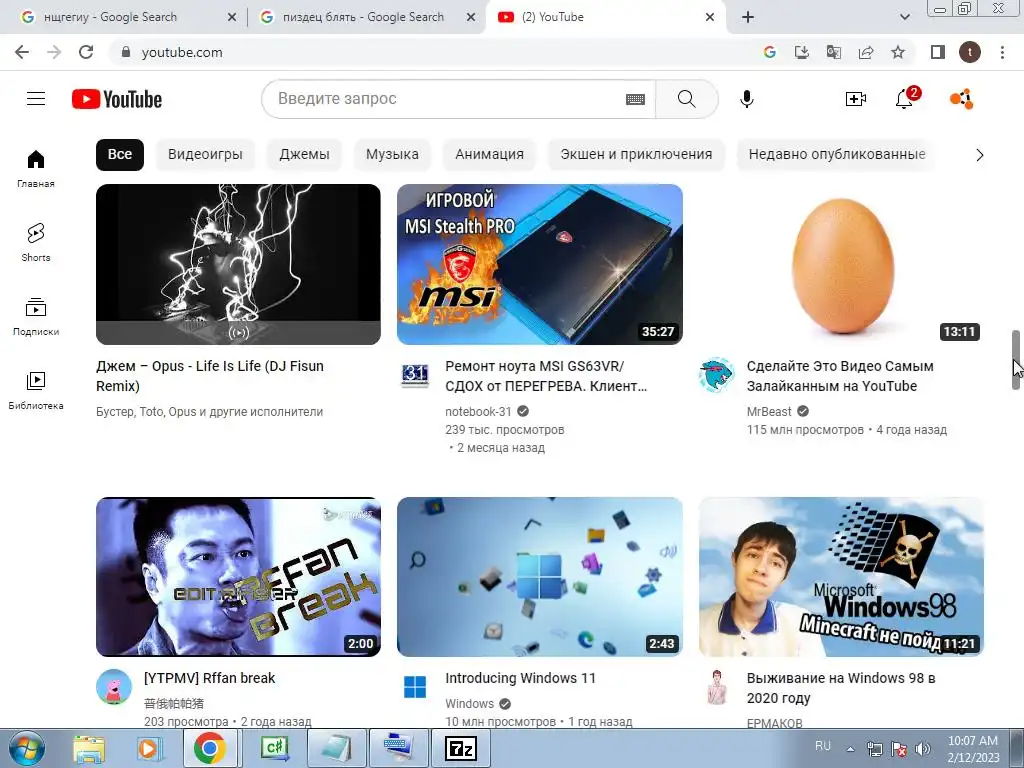Open new browser tab

[x=748, y=17]
